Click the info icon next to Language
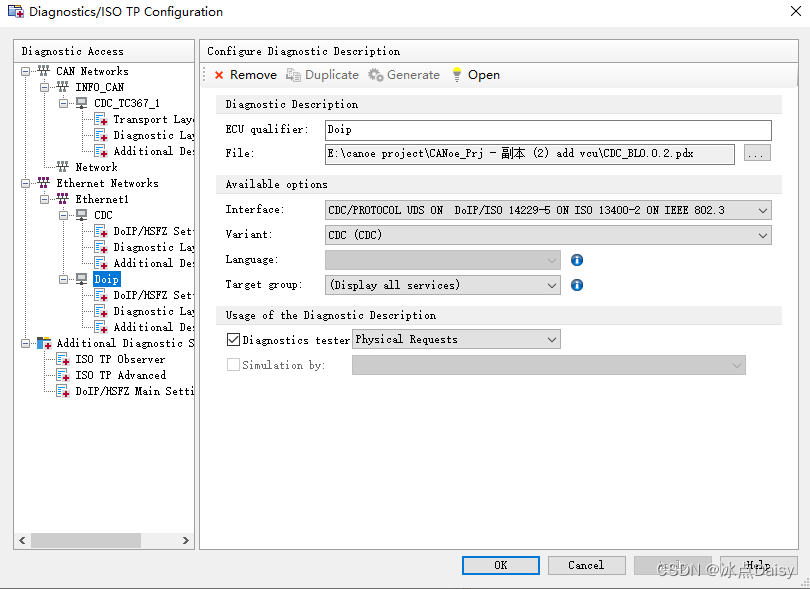The height and width of the screenshot is (589, 810). click(x=577, y=259)
